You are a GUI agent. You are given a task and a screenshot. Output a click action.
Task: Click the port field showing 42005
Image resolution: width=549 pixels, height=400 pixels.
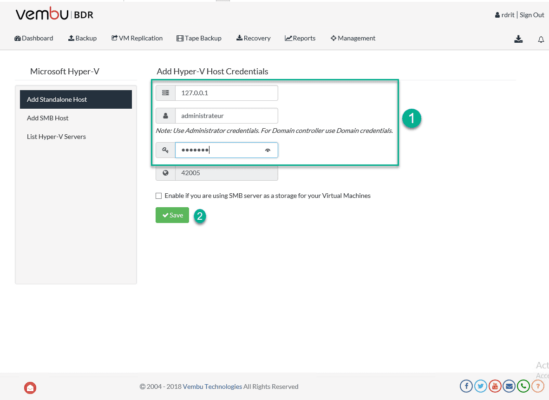227,173
